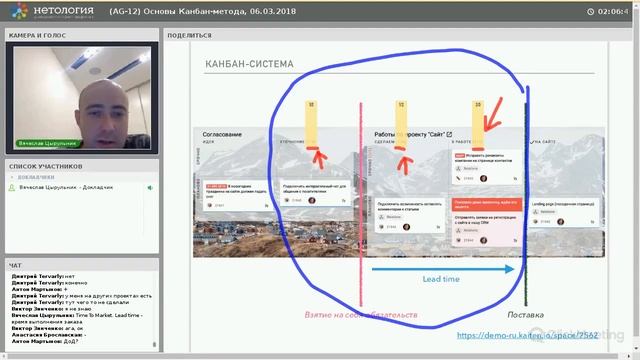
Task: Click the presenter webcam video
Action: [x=82, y=98]
